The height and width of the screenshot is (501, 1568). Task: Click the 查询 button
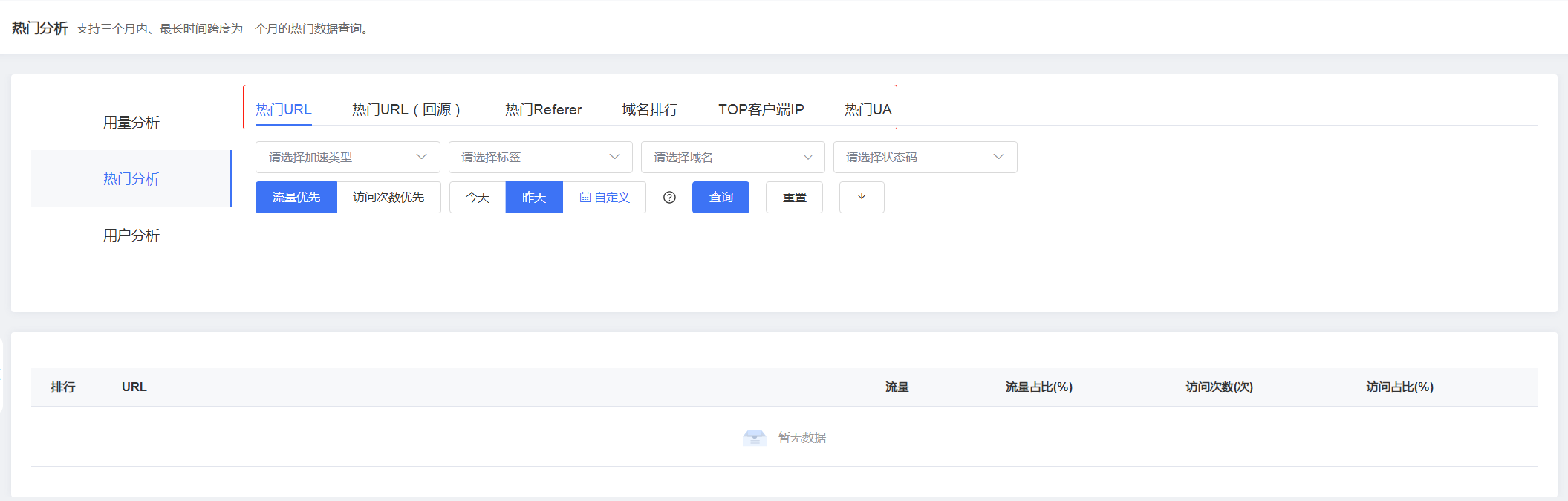pos(720,198)
